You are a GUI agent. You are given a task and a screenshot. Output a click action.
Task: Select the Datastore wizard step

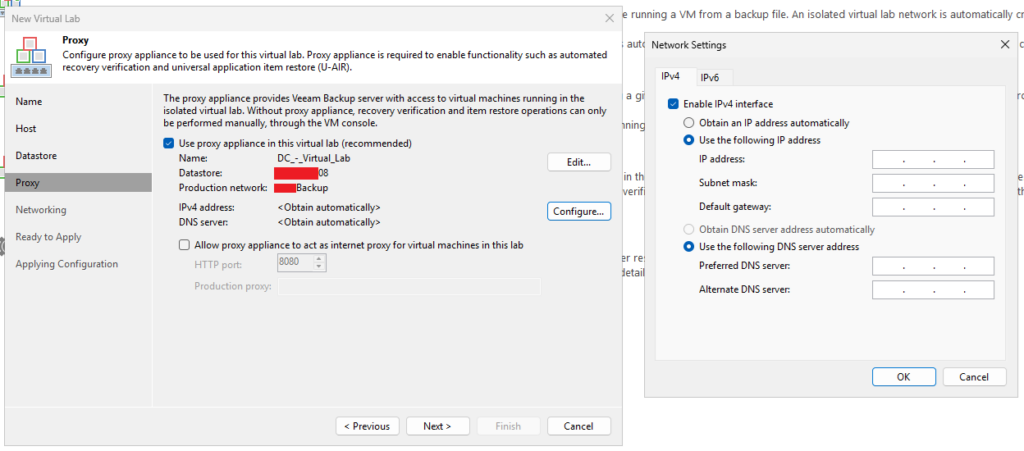pyautogui.click(x=37, y=156)
